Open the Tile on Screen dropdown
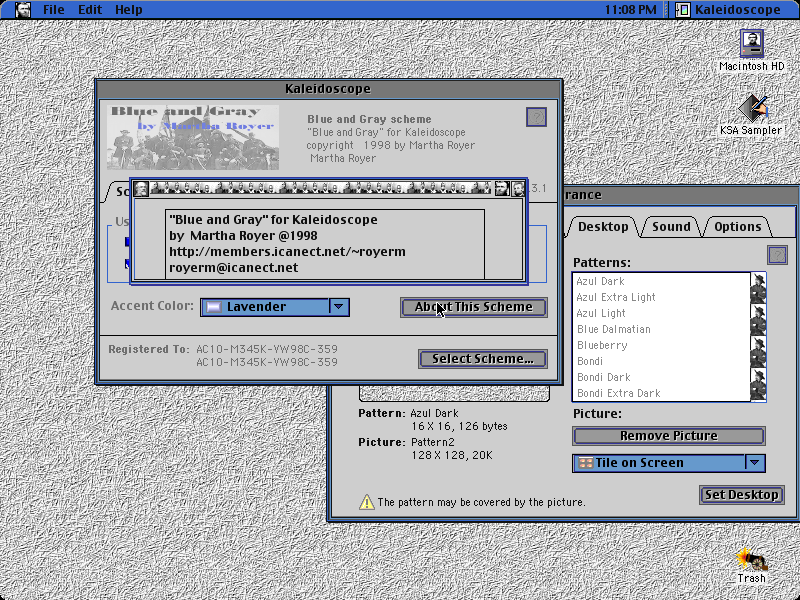800x600 pixels. pyautogui.click(x=669, y=463)
